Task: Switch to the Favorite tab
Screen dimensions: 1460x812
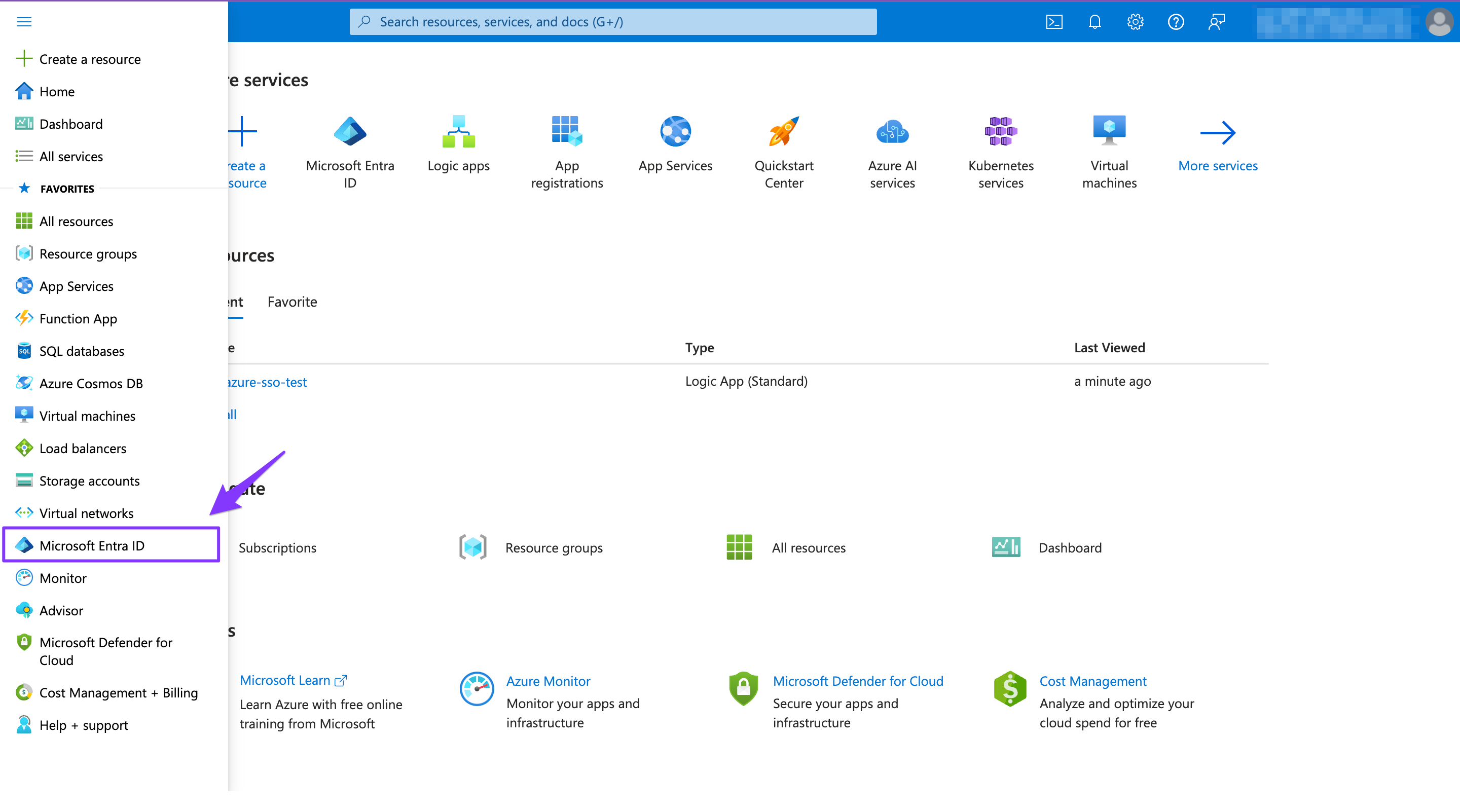Action: 292,302
